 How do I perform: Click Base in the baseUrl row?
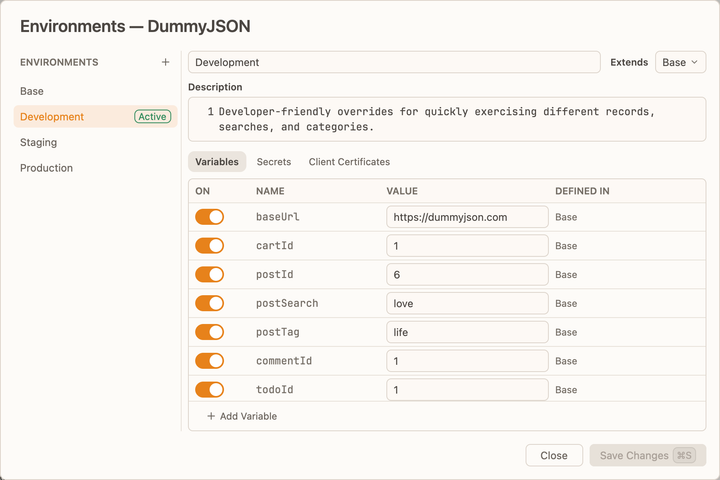pos(566,217)
